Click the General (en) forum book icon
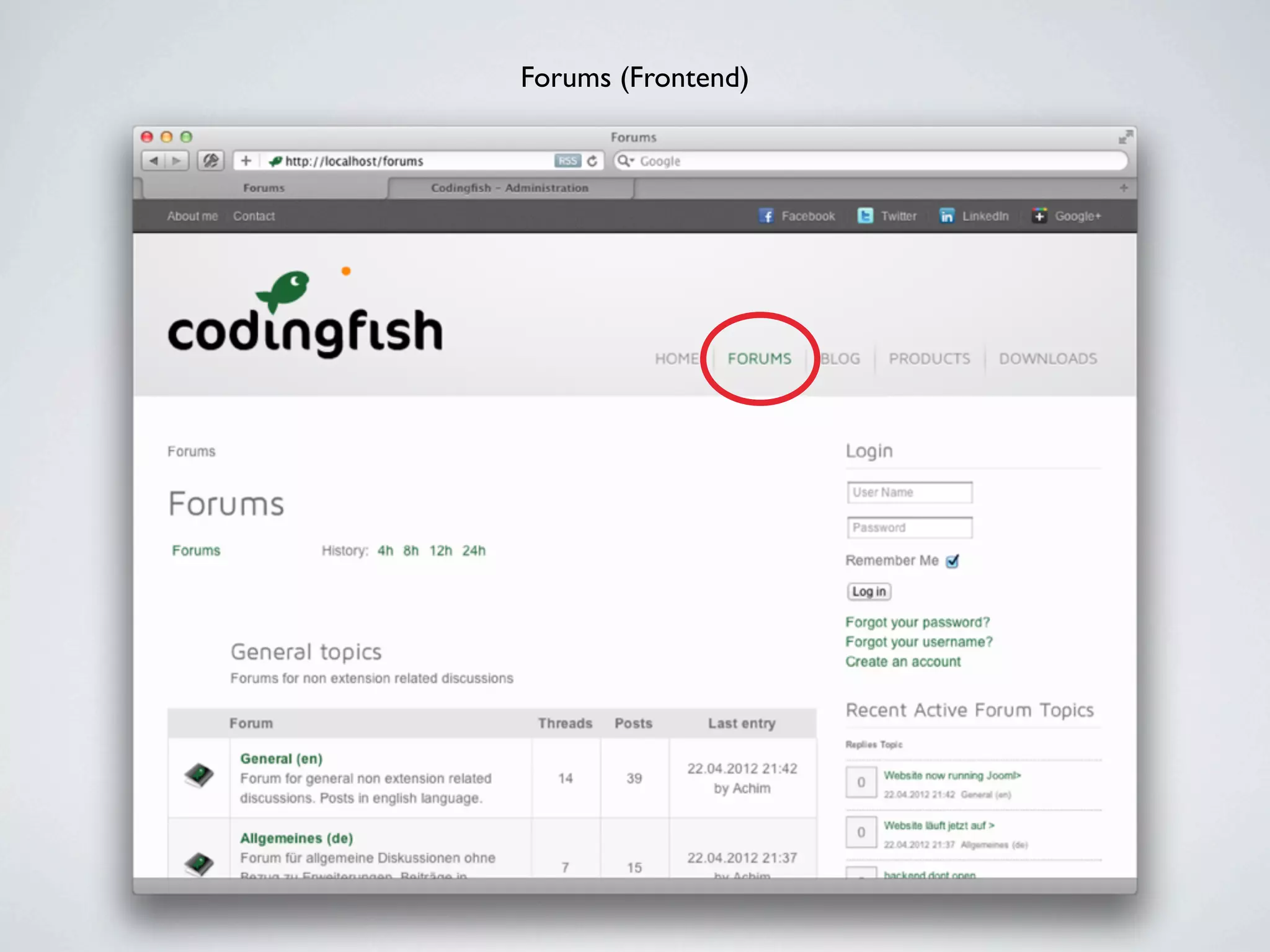The image size is (1270, 952). [199, 775]
